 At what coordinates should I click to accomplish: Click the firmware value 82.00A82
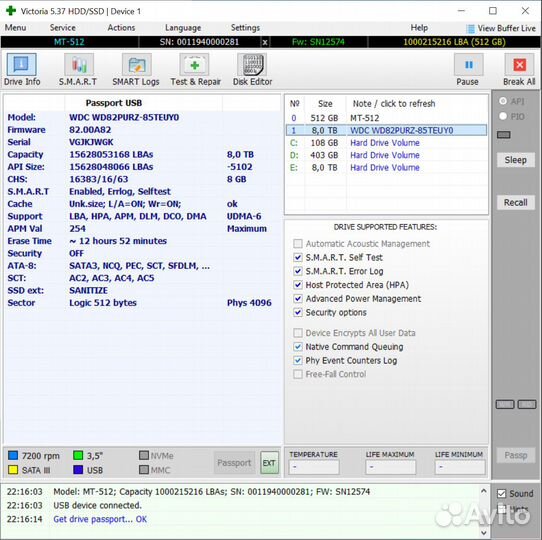(x=90, y=130)
